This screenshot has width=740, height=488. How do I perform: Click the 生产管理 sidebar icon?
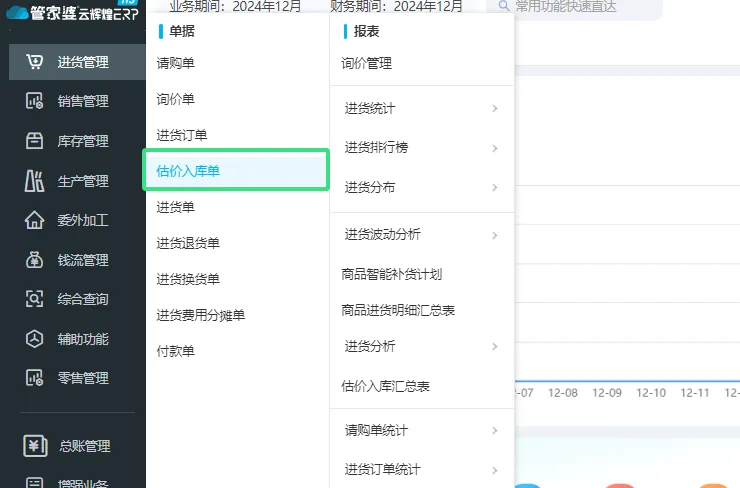35,181
